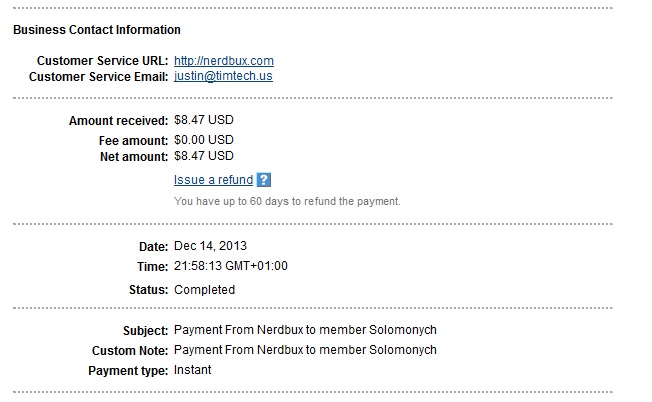Click the 60 days refund notice text
This screenshot has height=402, width=652.
click(x=287, y=201)
